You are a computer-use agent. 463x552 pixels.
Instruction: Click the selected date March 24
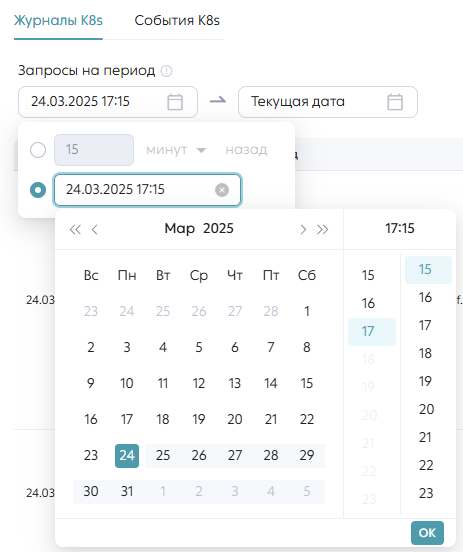click(127, 456)
